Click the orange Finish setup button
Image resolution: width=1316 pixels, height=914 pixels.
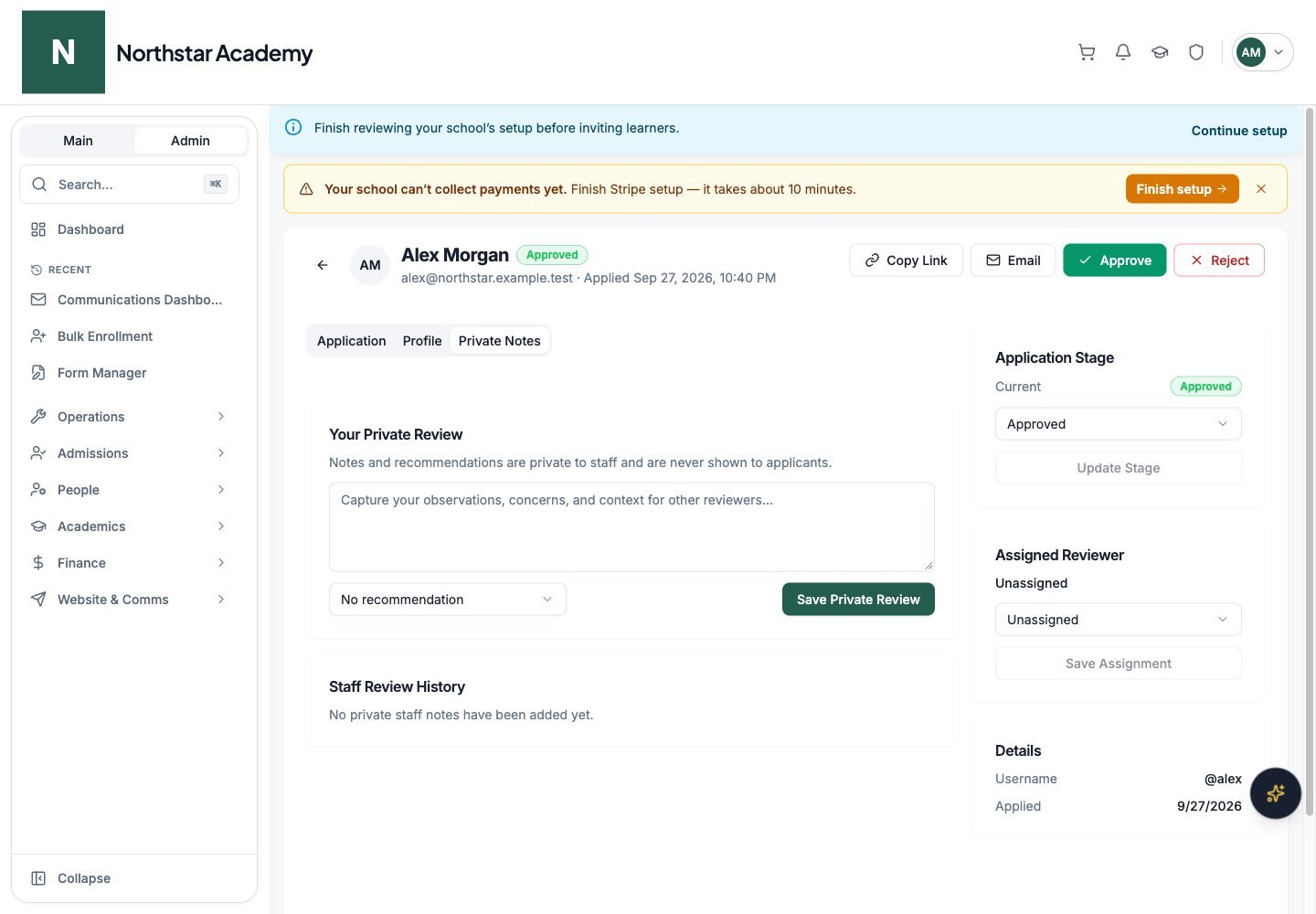tap(1182, 189)
